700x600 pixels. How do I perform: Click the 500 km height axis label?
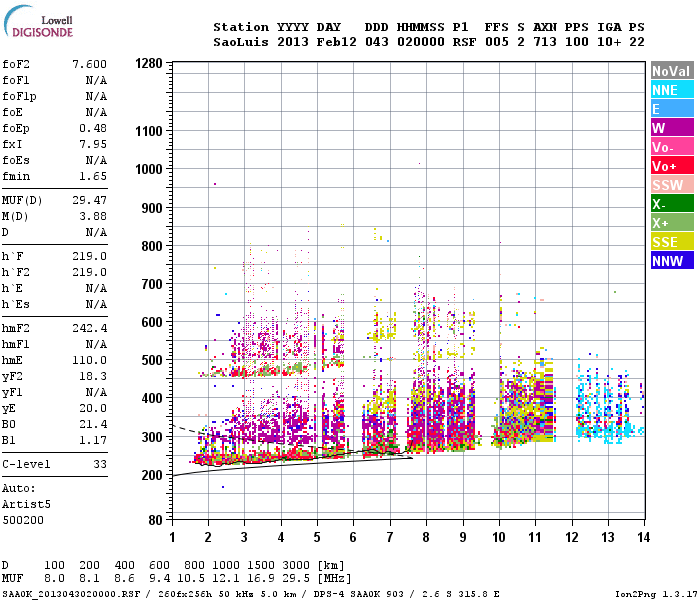[152, 360]
